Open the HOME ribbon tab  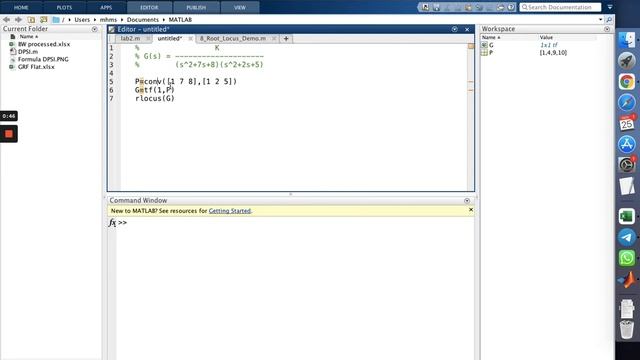(21, 7)
